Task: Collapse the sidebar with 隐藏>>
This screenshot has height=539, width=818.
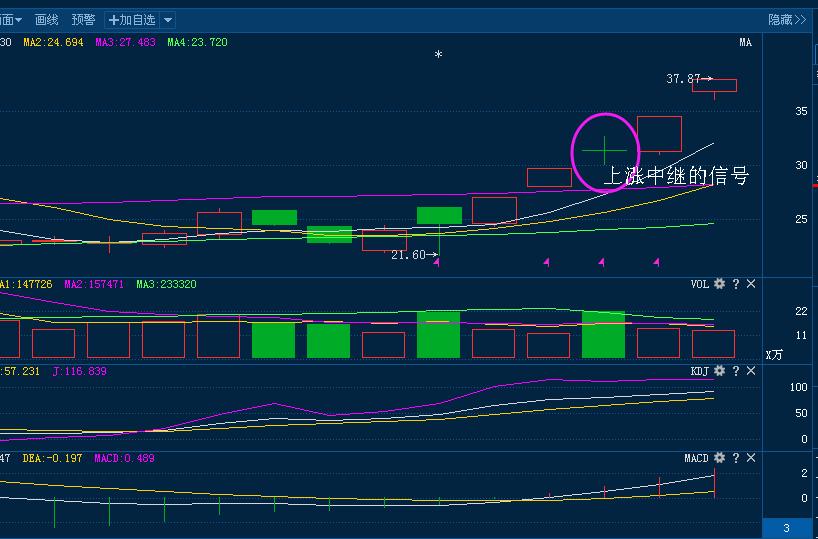Action: point(787,20)
